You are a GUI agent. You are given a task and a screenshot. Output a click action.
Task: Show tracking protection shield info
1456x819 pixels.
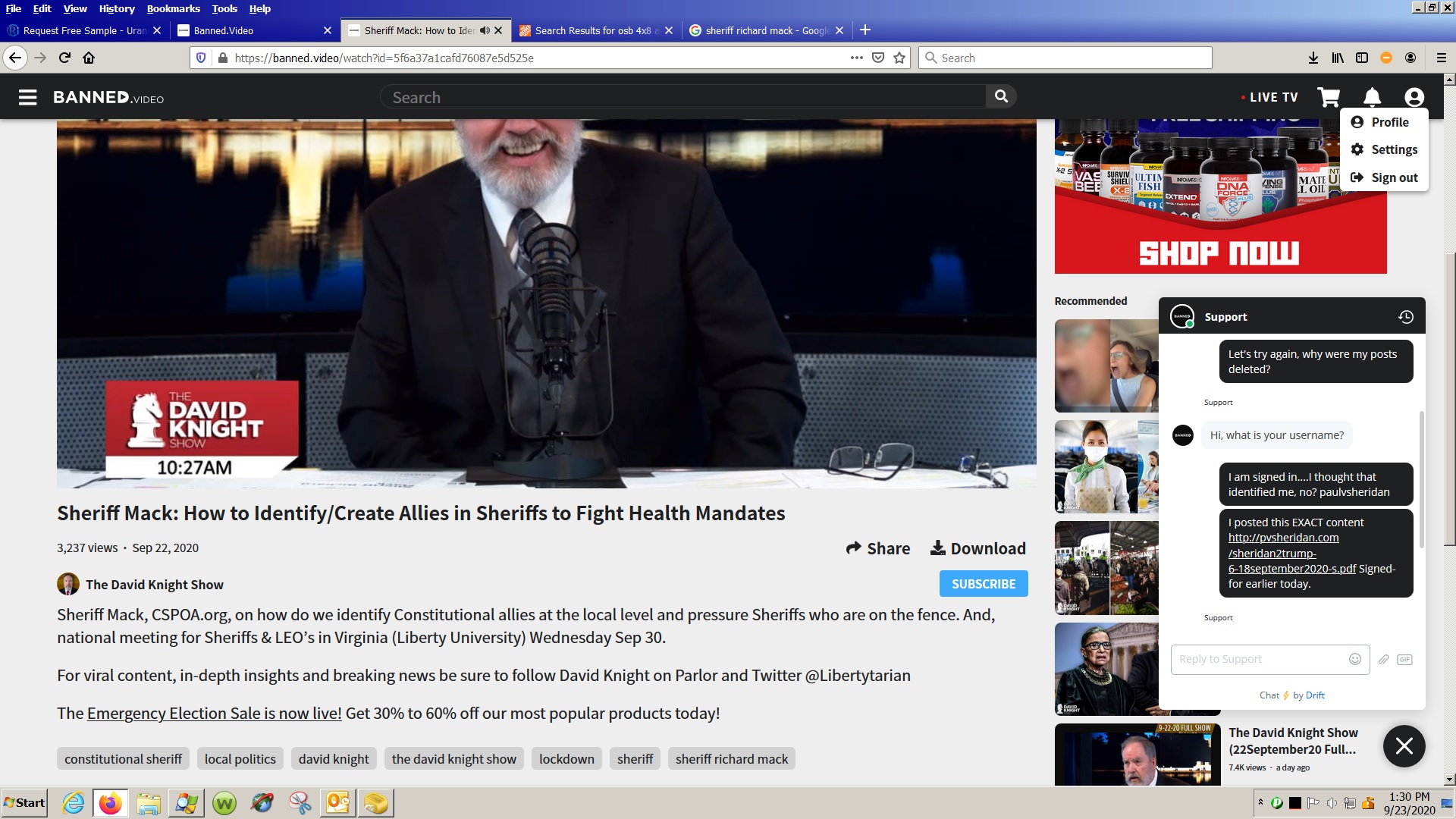pos(201,58)
